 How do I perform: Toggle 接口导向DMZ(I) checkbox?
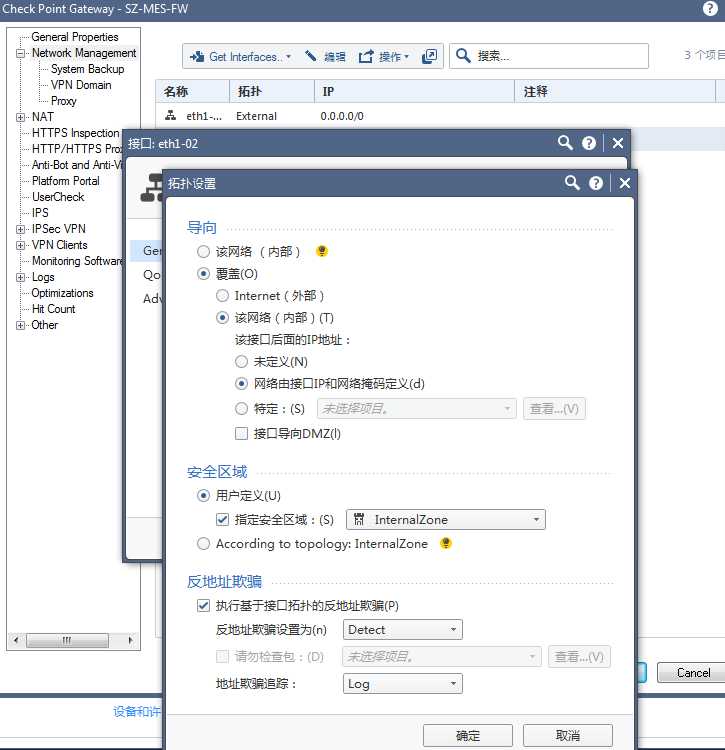[x=241, y=433]
